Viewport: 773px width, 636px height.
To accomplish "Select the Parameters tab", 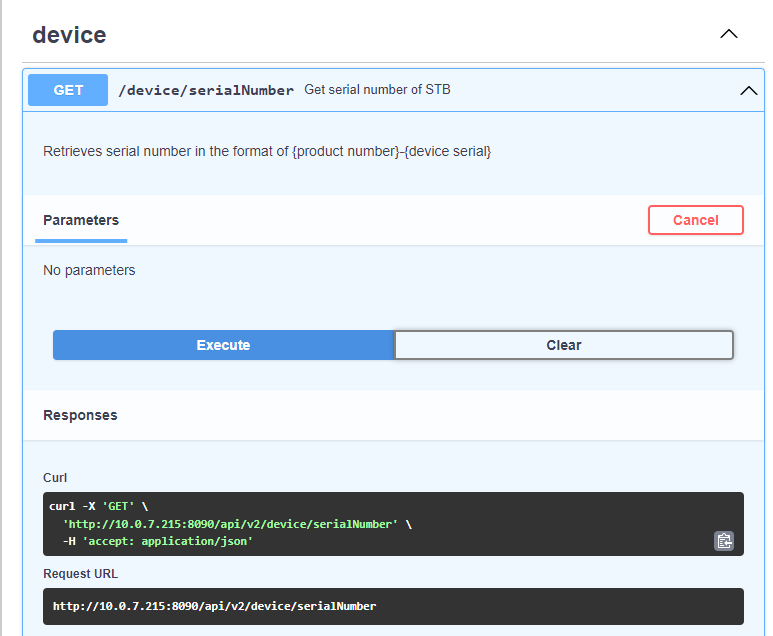I will (x=81, y=220).
